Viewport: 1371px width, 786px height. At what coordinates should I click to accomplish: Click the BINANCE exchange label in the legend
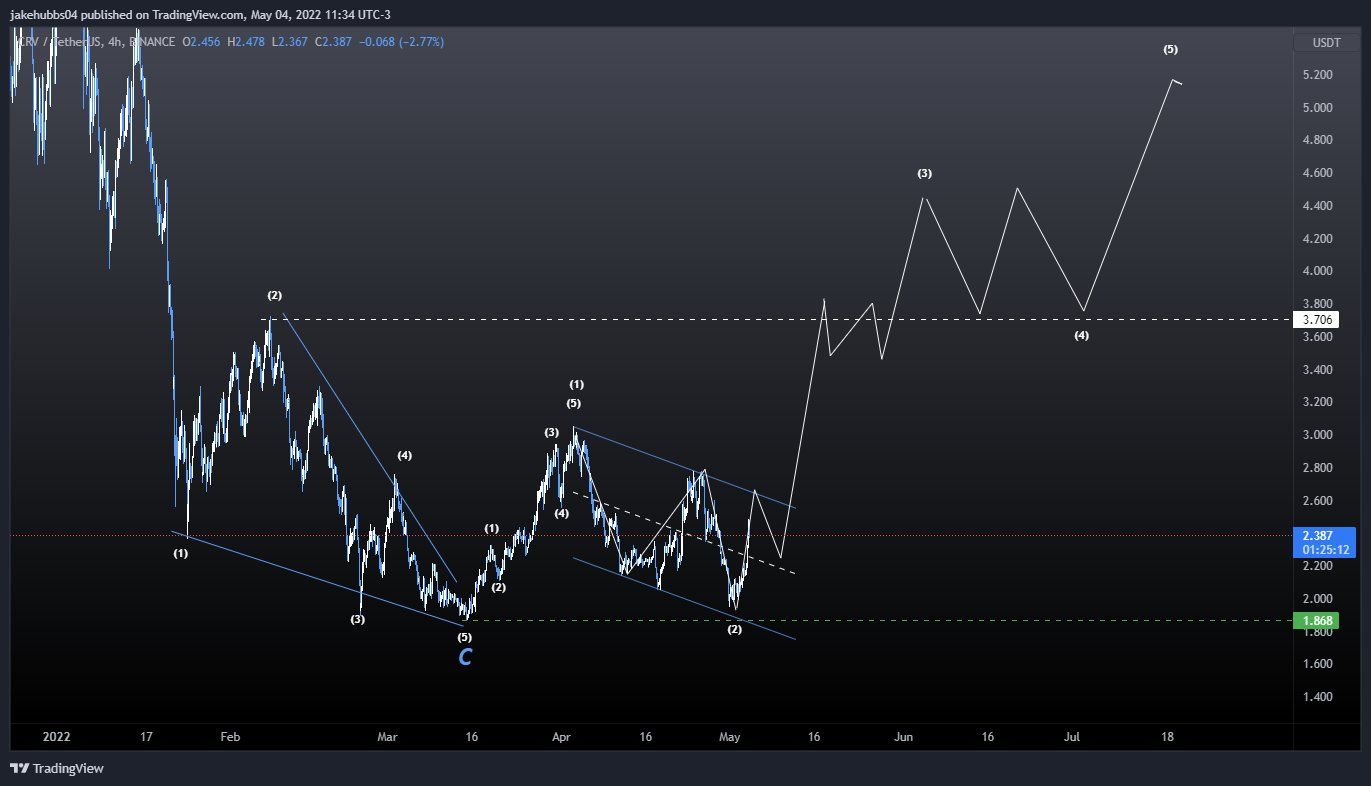point(150,42)
